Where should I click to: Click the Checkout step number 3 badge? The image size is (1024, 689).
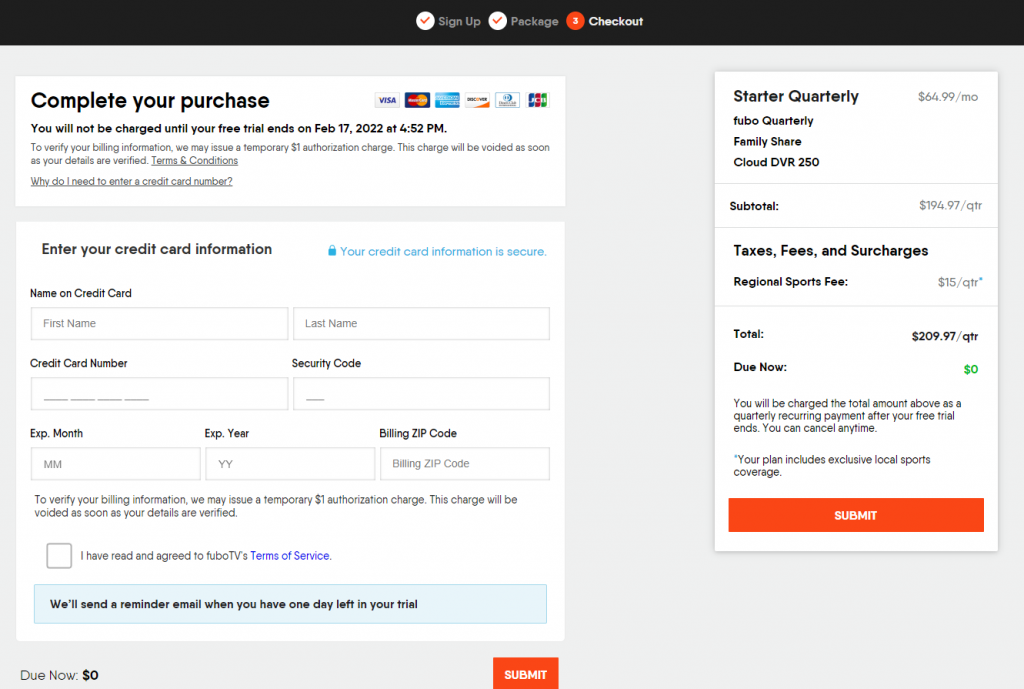(x=575, y=21)
